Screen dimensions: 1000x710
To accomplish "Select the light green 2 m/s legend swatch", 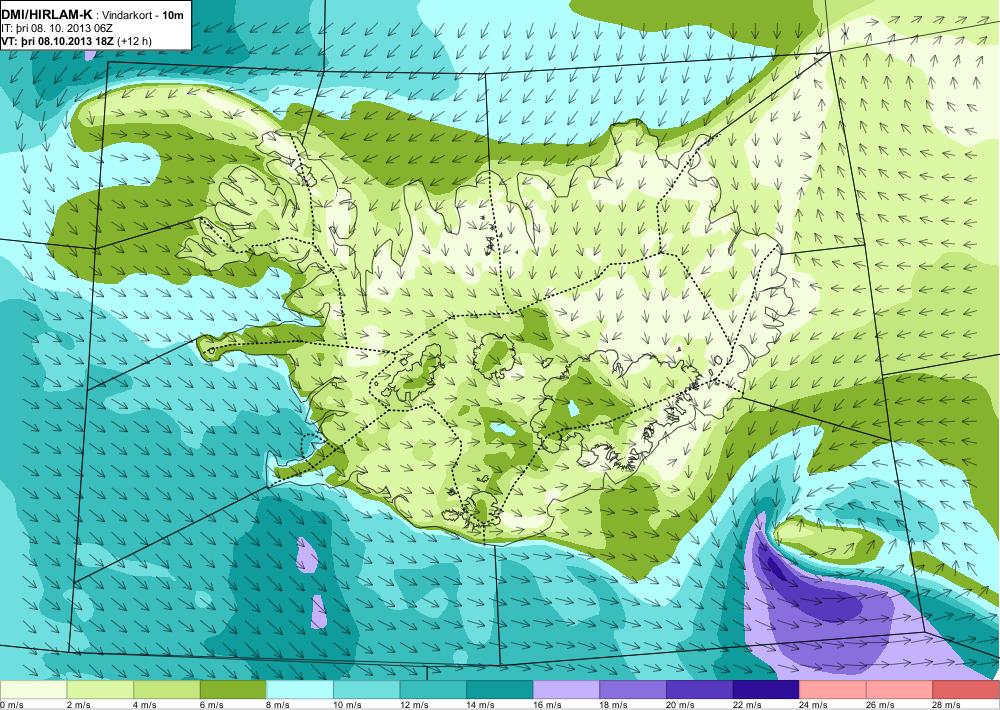I will 99,690.
